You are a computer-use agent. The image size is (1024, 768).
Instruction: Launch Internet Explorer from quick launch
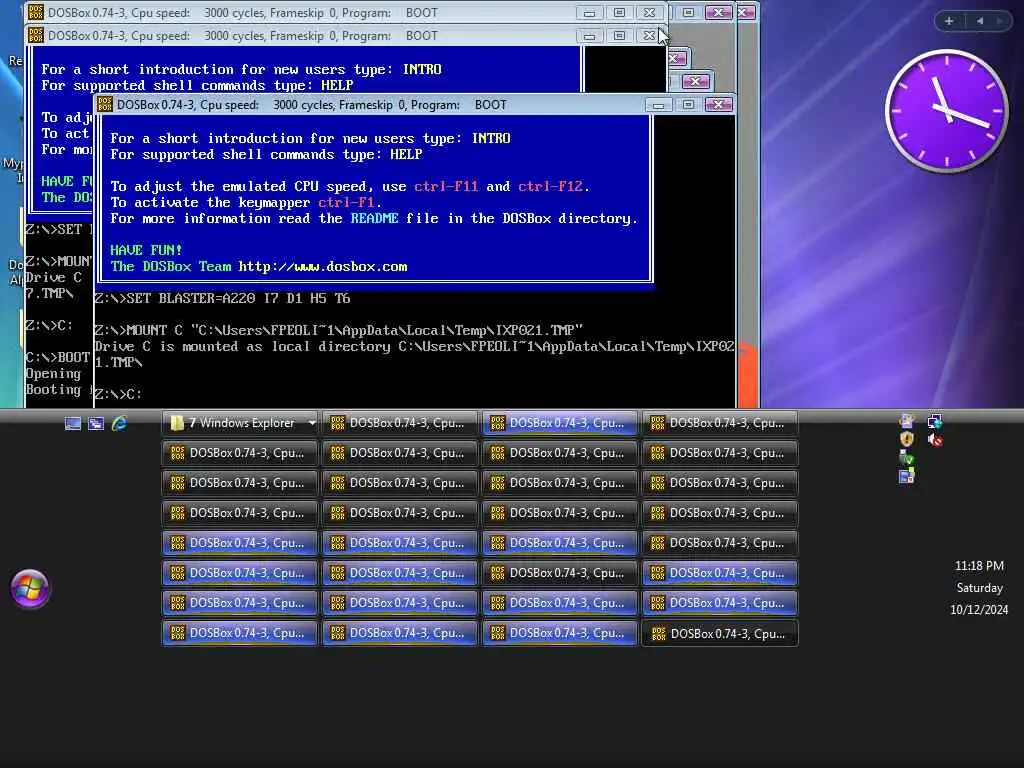[119, 423]
